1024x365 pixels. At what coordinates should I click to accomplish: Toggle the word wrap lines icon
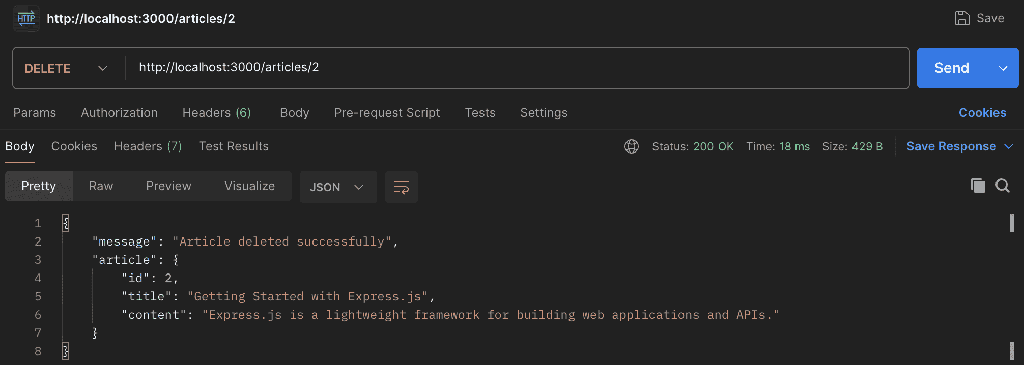(401, 187)
